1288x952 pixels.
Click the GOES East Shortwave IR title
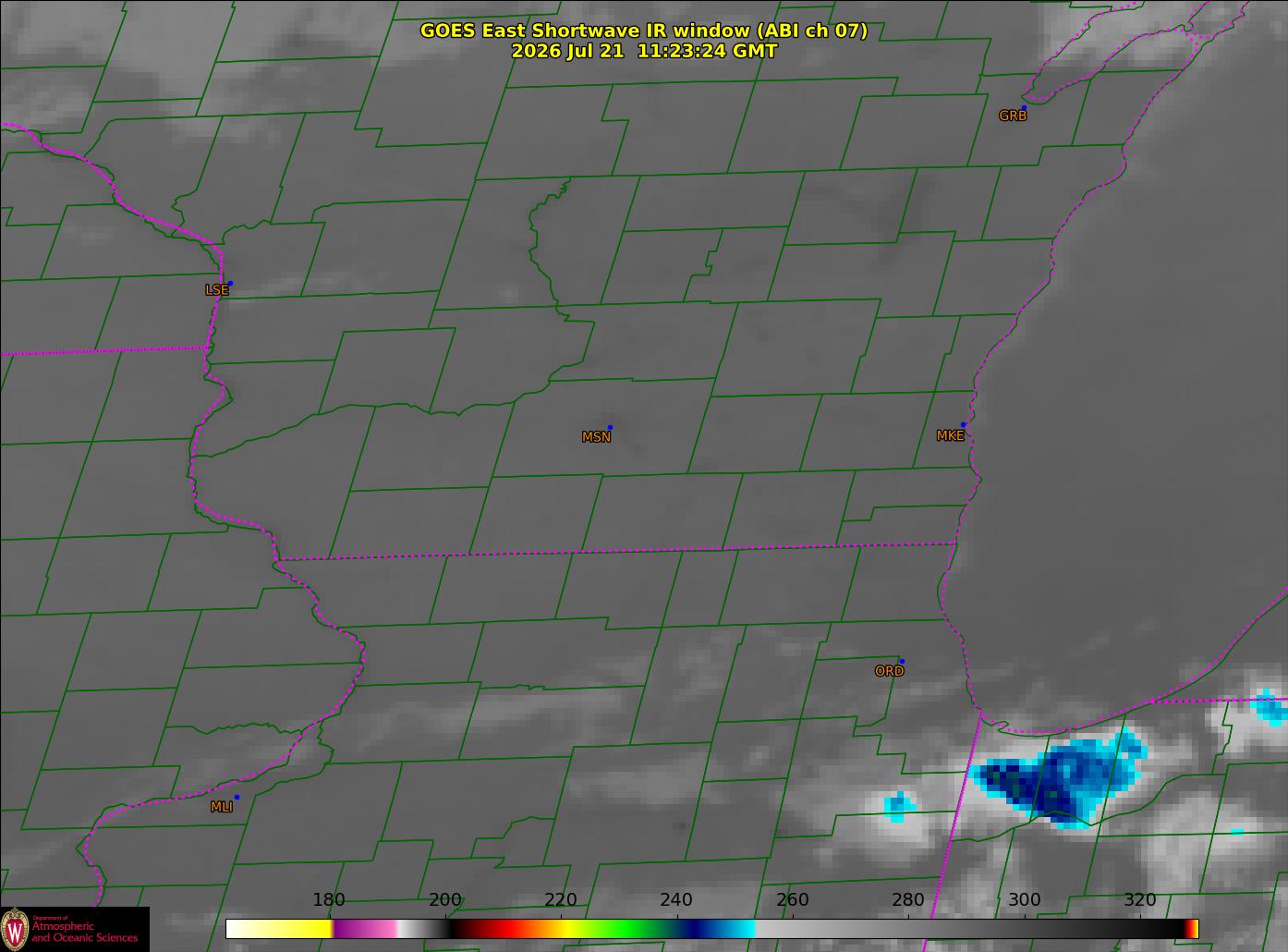tap(644, 31)
